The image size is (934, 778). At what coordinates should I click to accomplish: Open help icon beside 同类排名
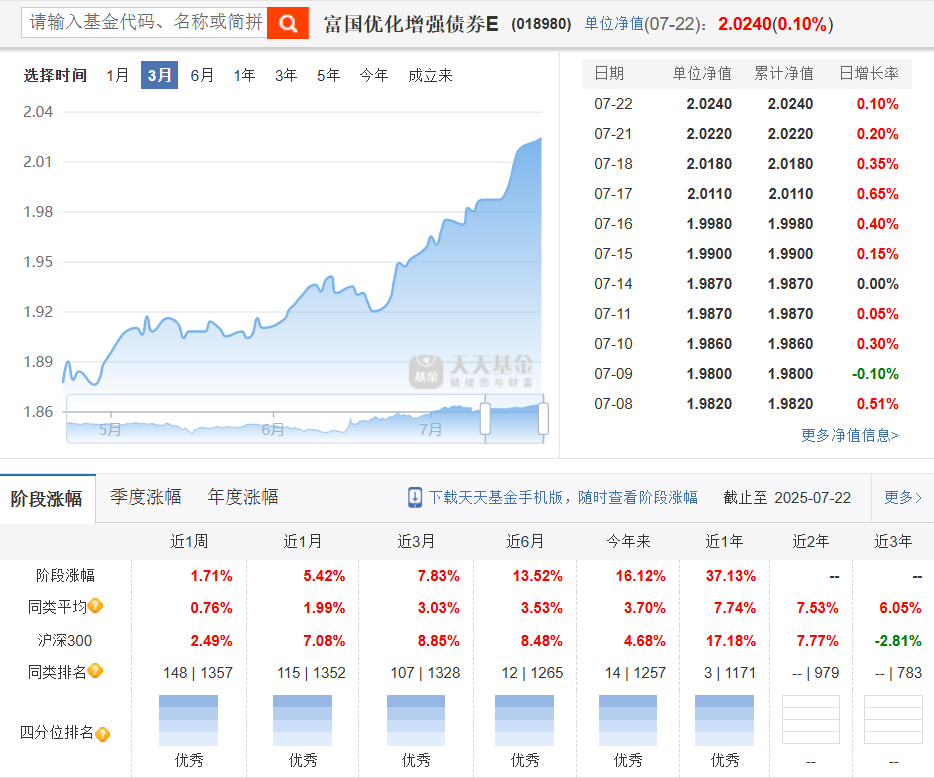[x=95, y=671]
